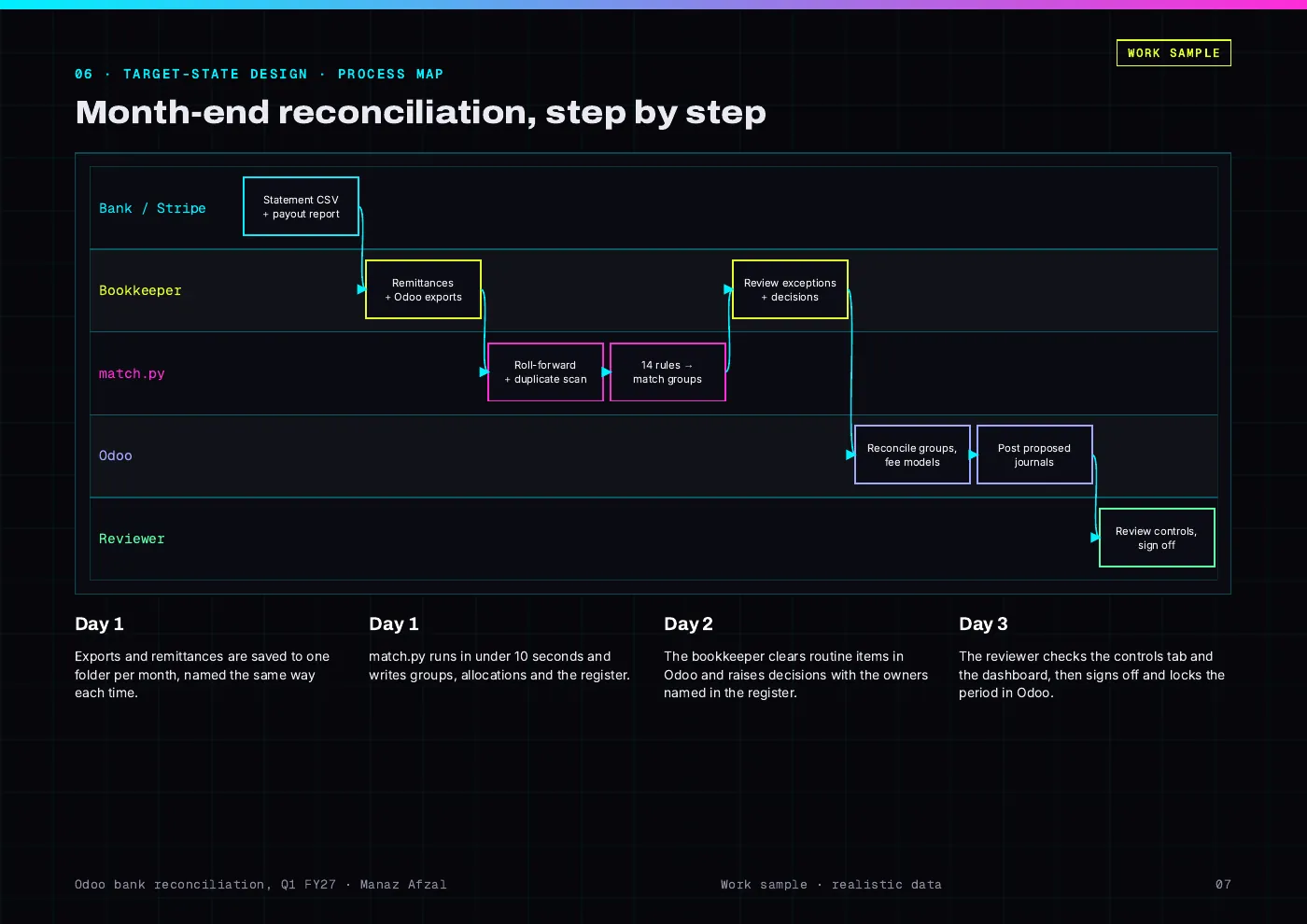Screen dimensions: 1307x924
Task: Click the footer "Odoo bank reconciliation, Q1 FY27 · Manaz Afzal"
Action: coord(260,884)
